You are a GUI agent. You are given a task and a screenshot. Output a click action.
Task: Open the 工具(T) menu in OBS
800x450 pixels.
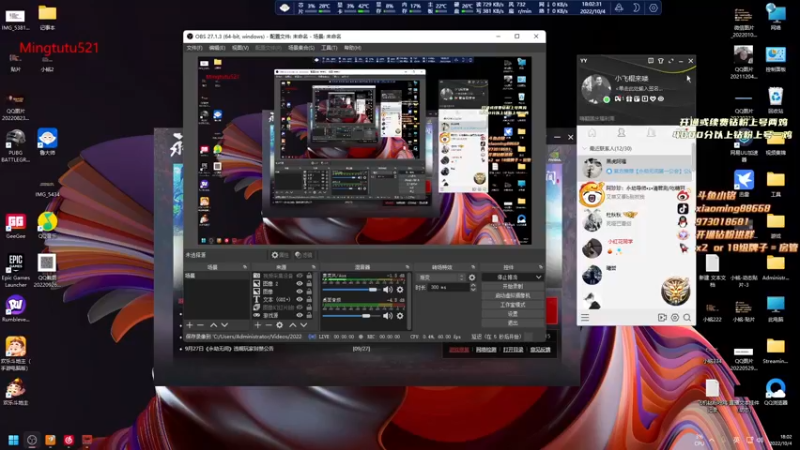329,47
